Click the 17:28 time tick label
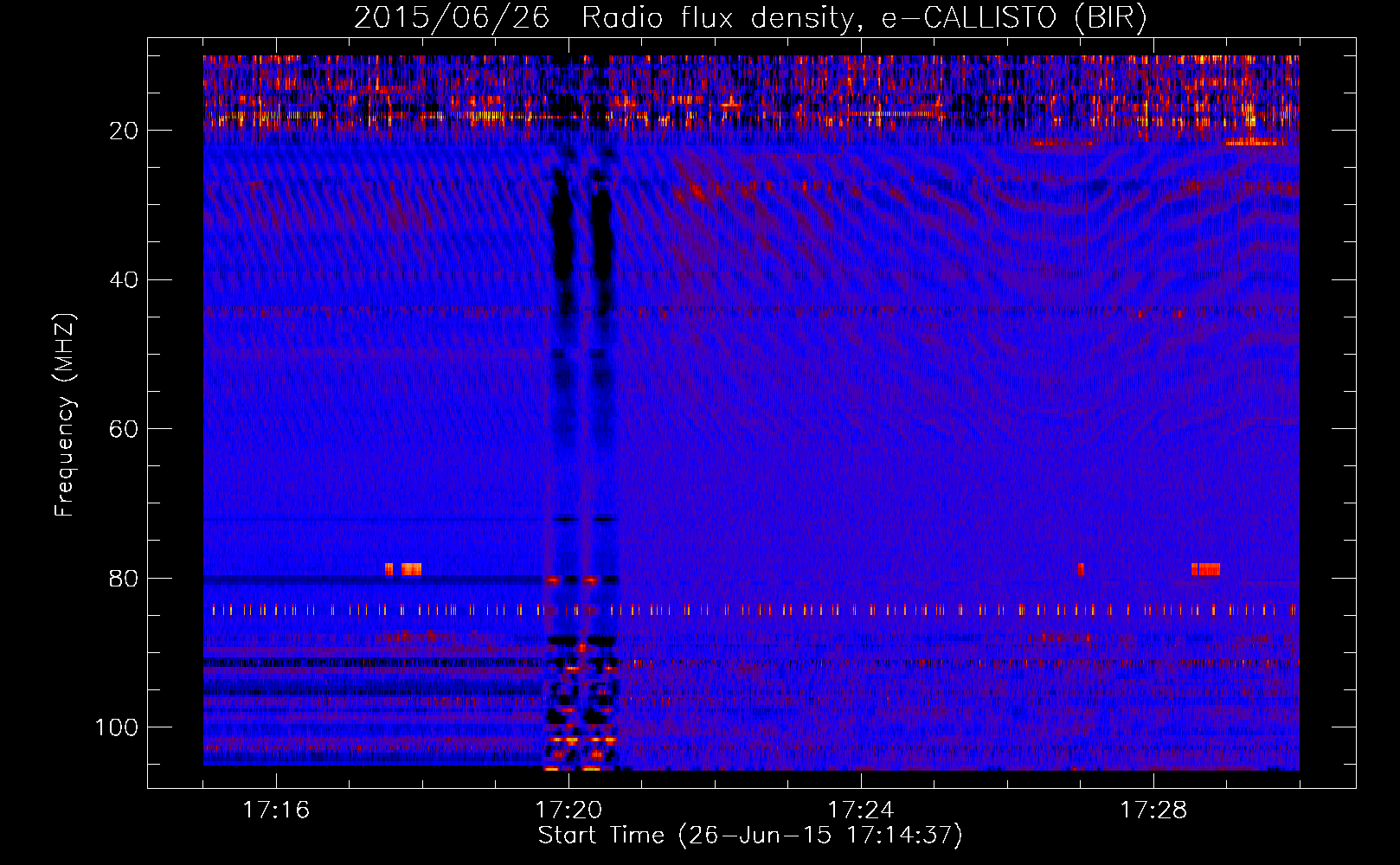This screenshot has height=865, width=1400. point(1153,810)
